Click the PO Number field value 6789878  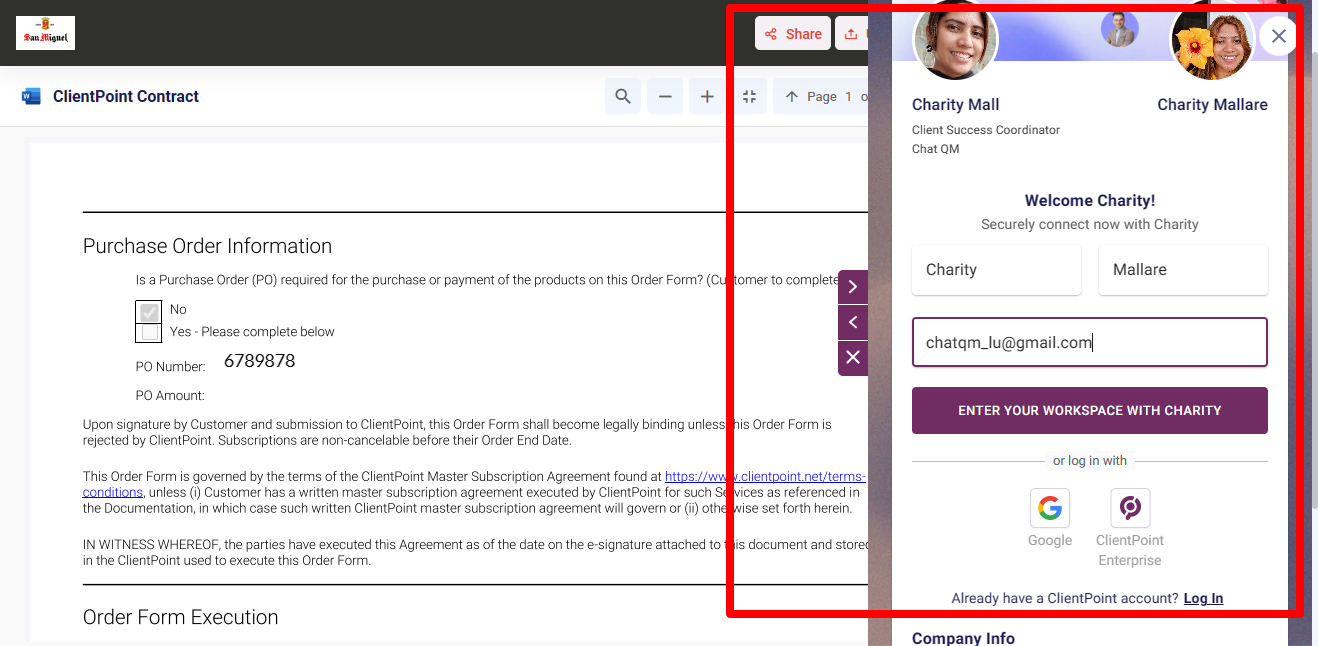pos(260,362)
